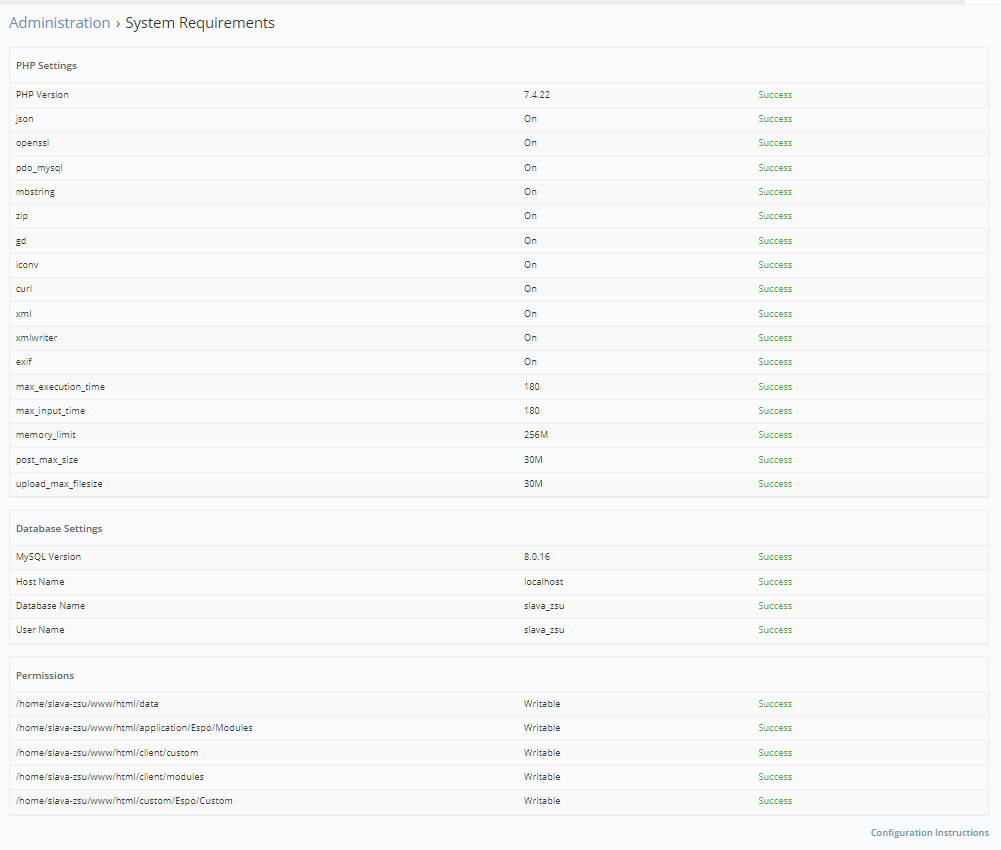Screen dimensions: 1001x850
Task: Click the memory_limit value 256M
Action: tap(536, 435)
